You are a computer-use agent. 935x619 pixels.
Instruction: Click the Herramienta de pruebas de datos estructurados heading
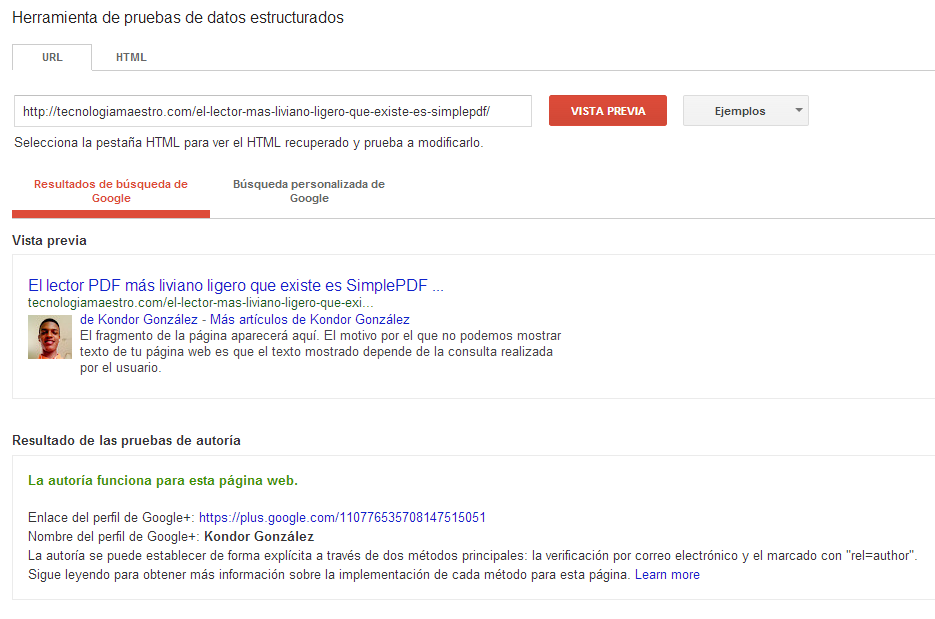(x=178, y=18)
